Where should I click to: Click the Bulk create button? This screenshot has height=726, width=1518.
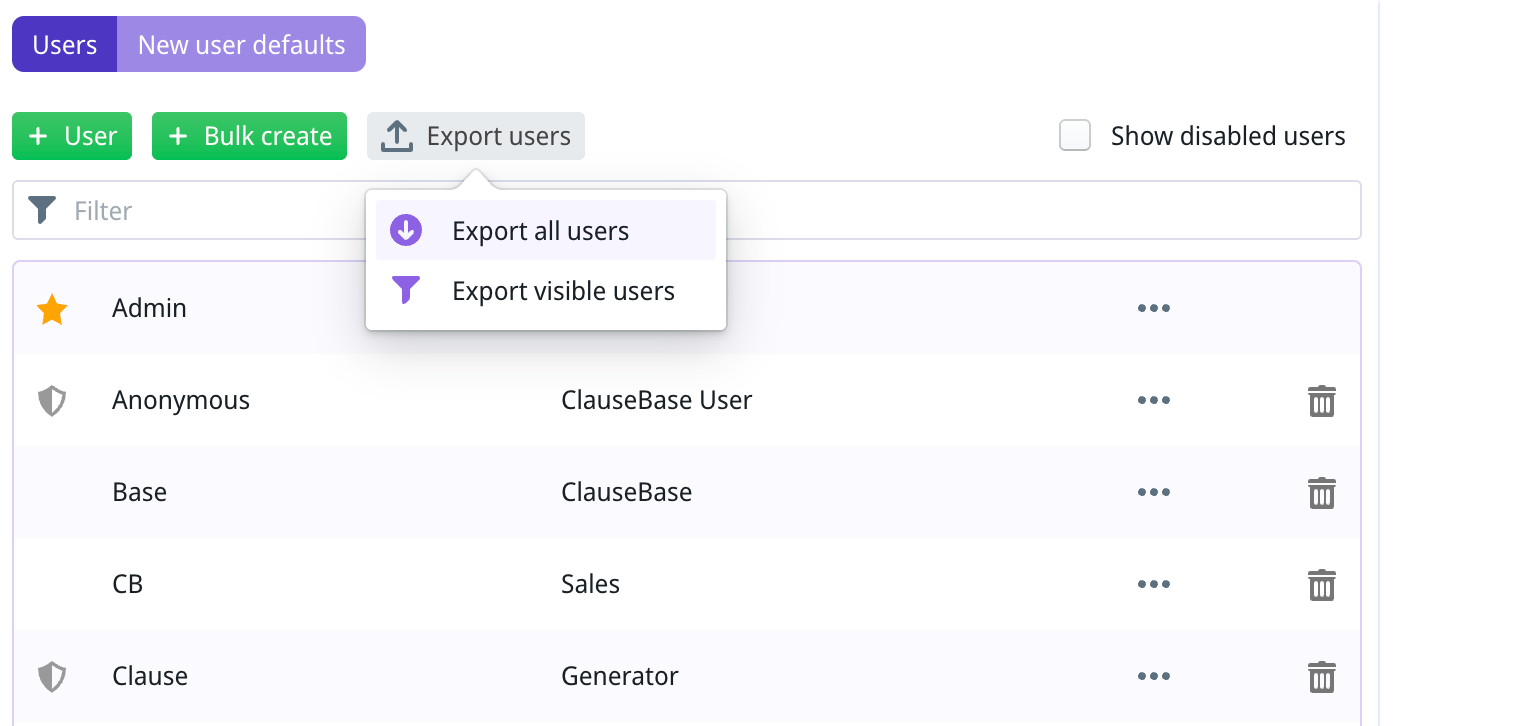pyautogui.click(x=249, y=136)
